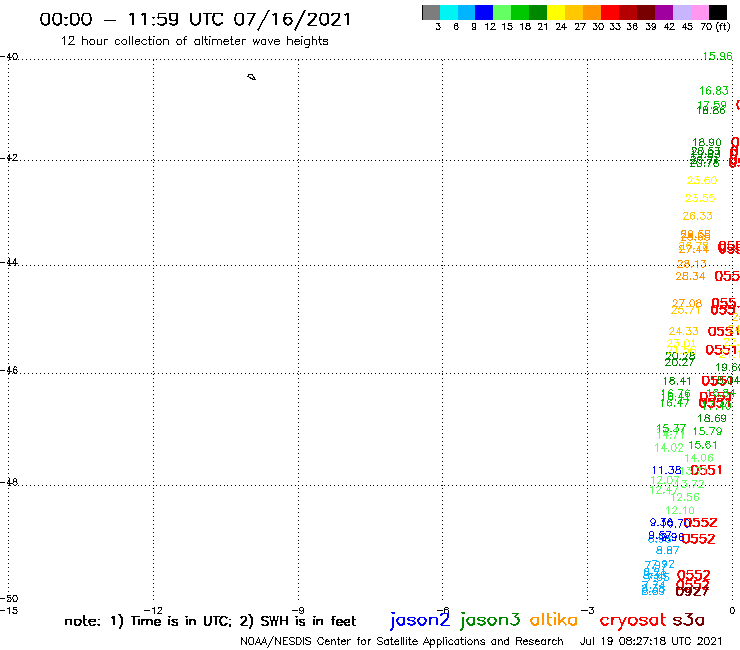Click the light green reading 14.02
This screenshot has width=740, height=650.
coord(669,447)
